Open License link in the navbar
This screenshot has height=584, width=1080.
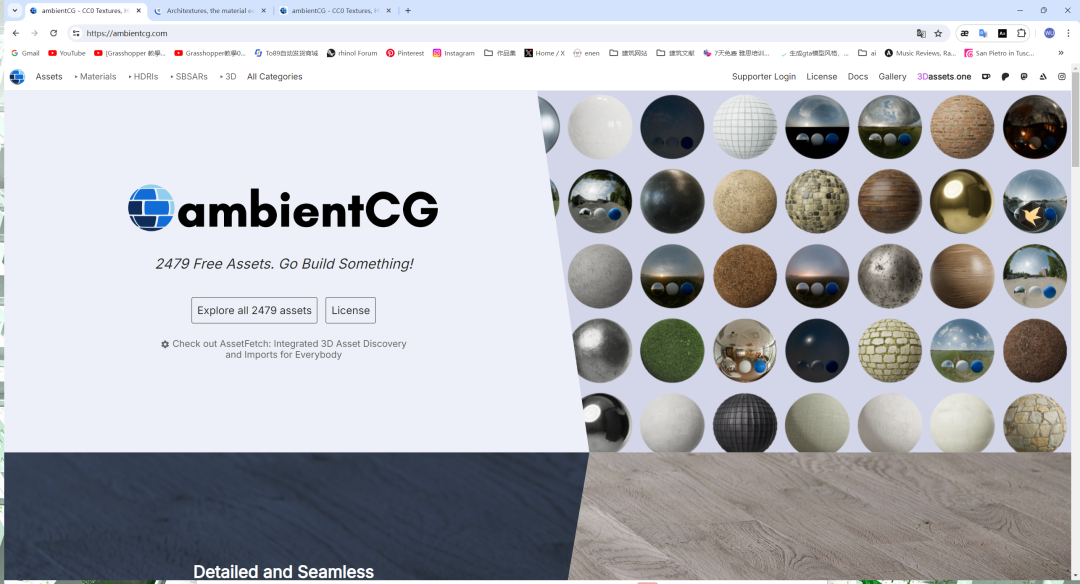pyautogui.click(x=822, y=76)
